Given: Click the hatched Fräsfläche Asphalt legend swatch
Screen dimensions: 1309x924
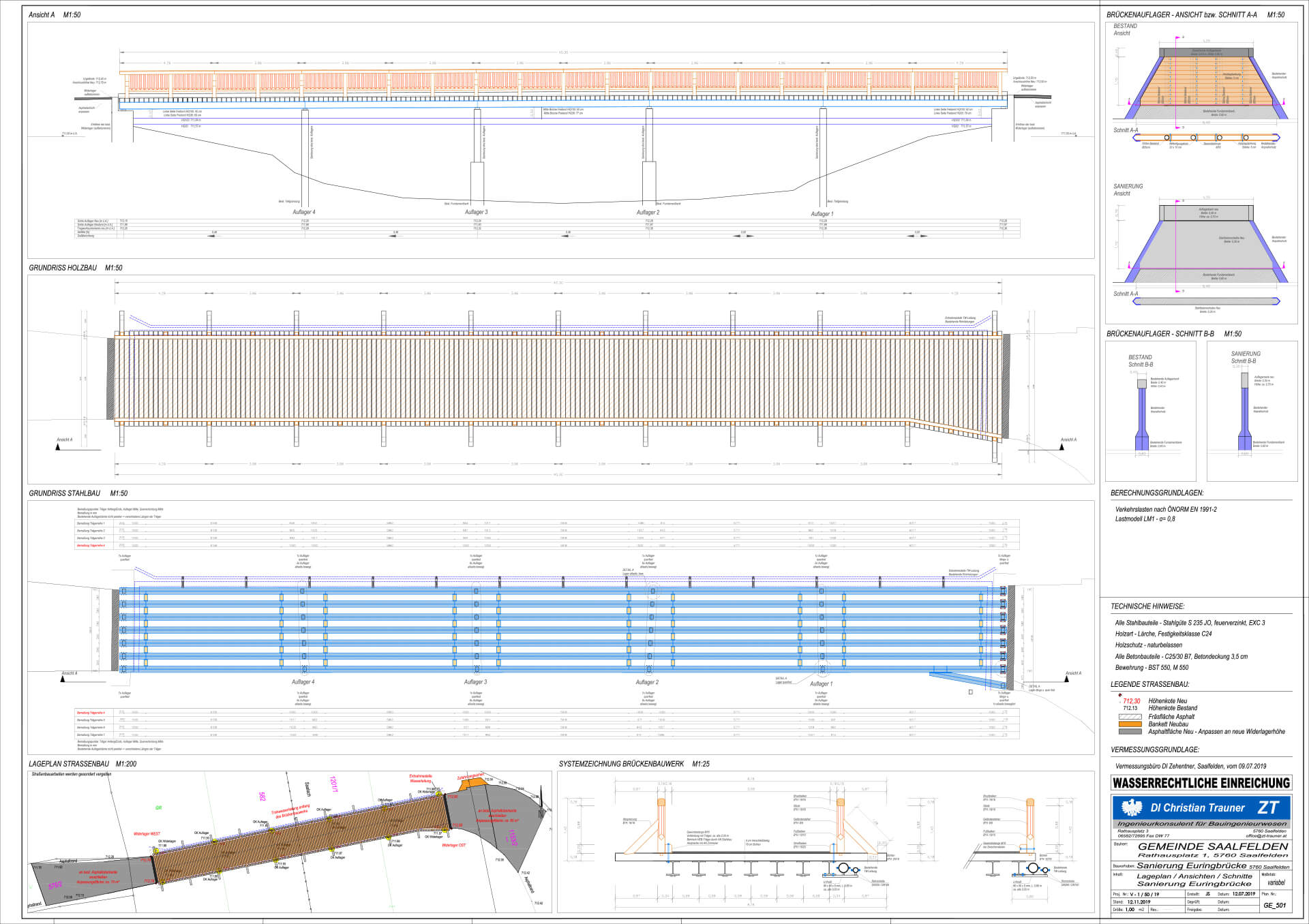Looking at the screenshot, I should [1130, 717].
